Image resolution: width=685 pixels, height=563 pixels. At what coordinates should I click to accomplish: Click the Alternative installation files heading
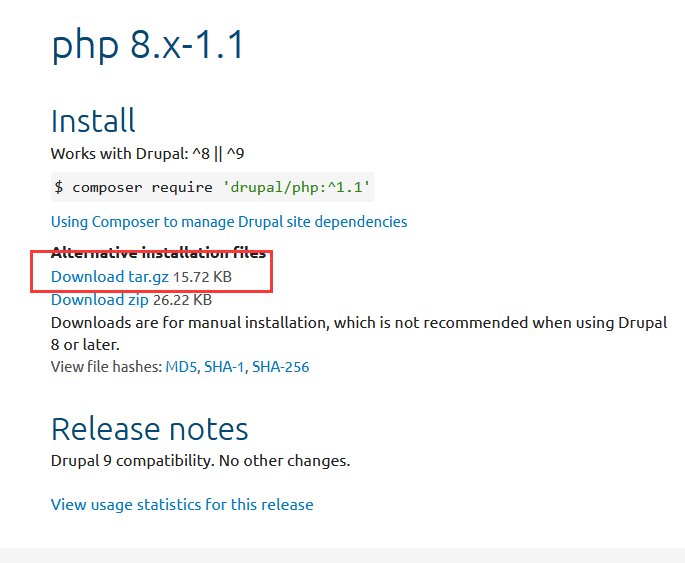click(159, 253)
